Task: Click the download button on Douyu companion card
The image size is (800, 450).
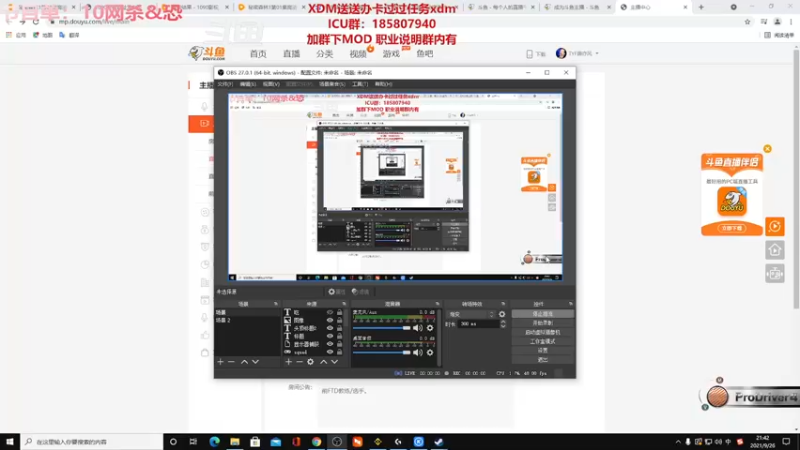Action: click(732, 229)
